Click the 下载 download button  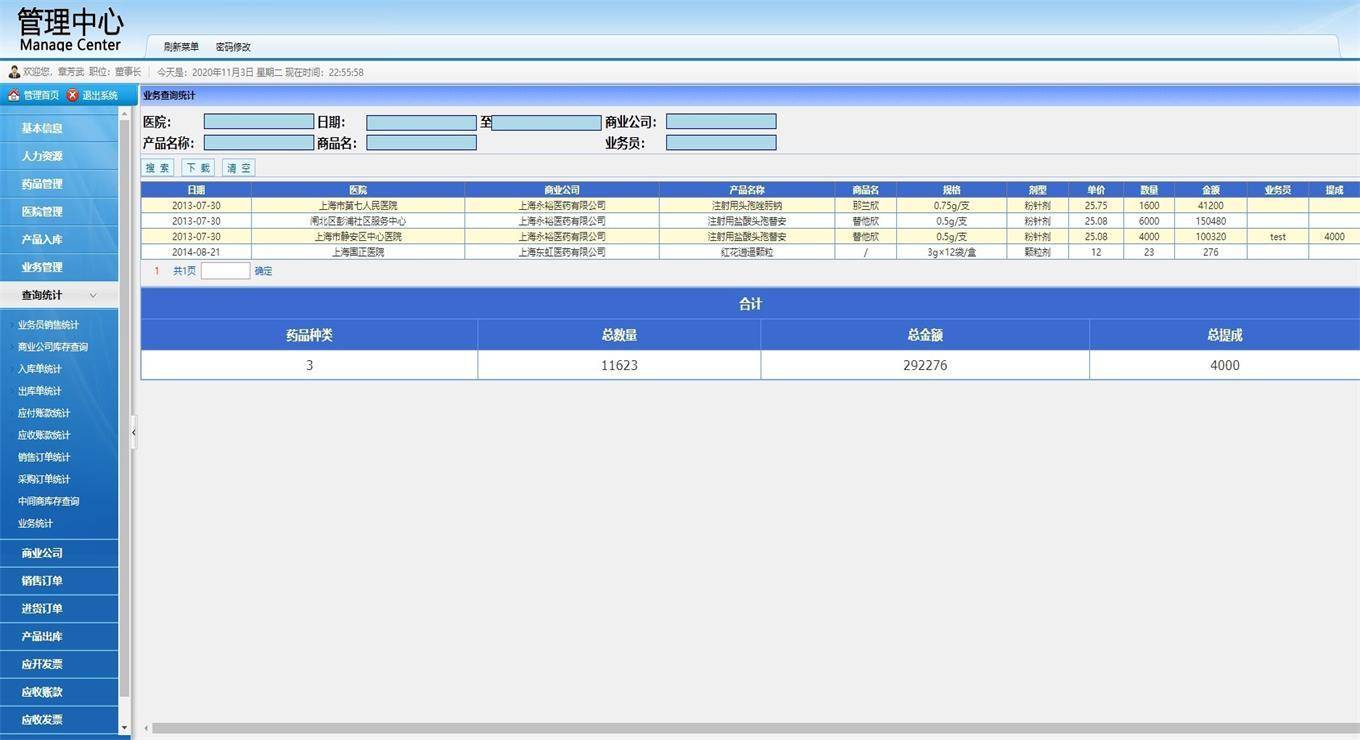point(198,168)
